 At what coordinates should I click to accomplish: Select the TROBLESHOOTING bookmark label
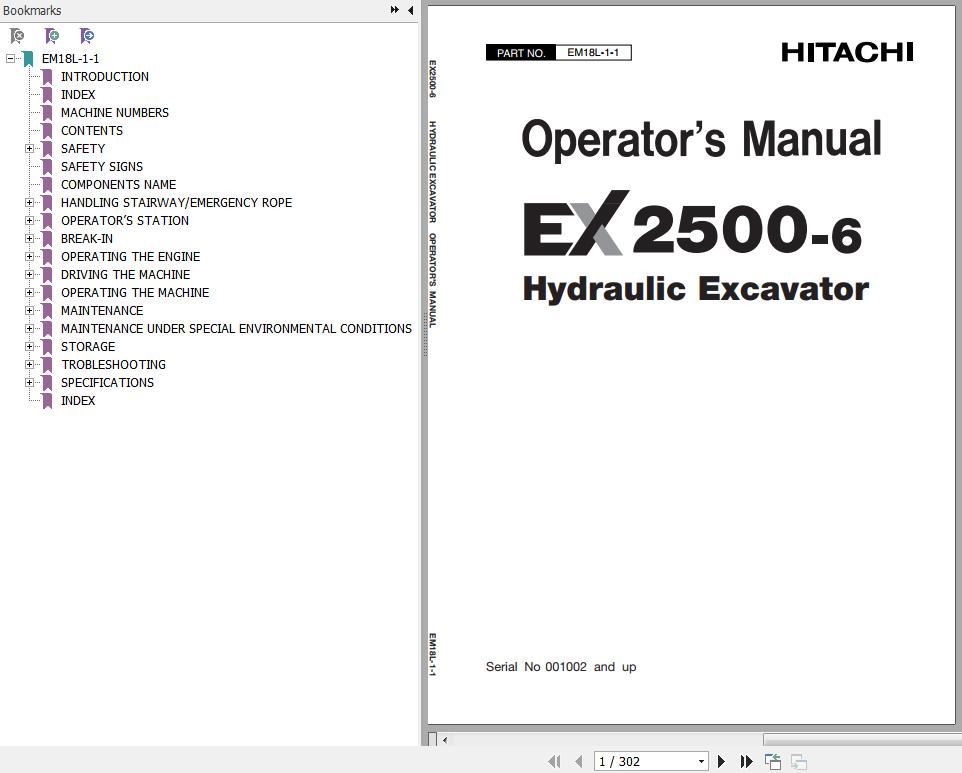114,364
